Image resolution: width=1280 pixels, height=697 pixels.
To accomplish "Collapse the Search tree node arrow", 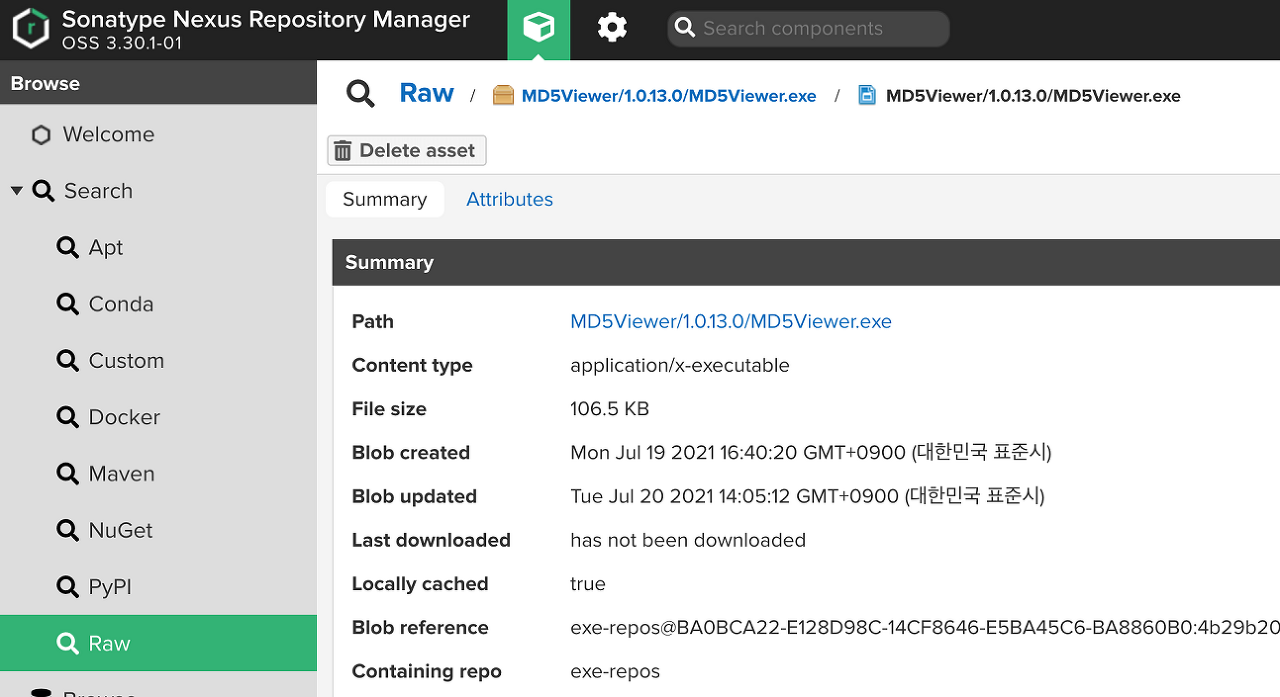I will (x=16, y=190).
